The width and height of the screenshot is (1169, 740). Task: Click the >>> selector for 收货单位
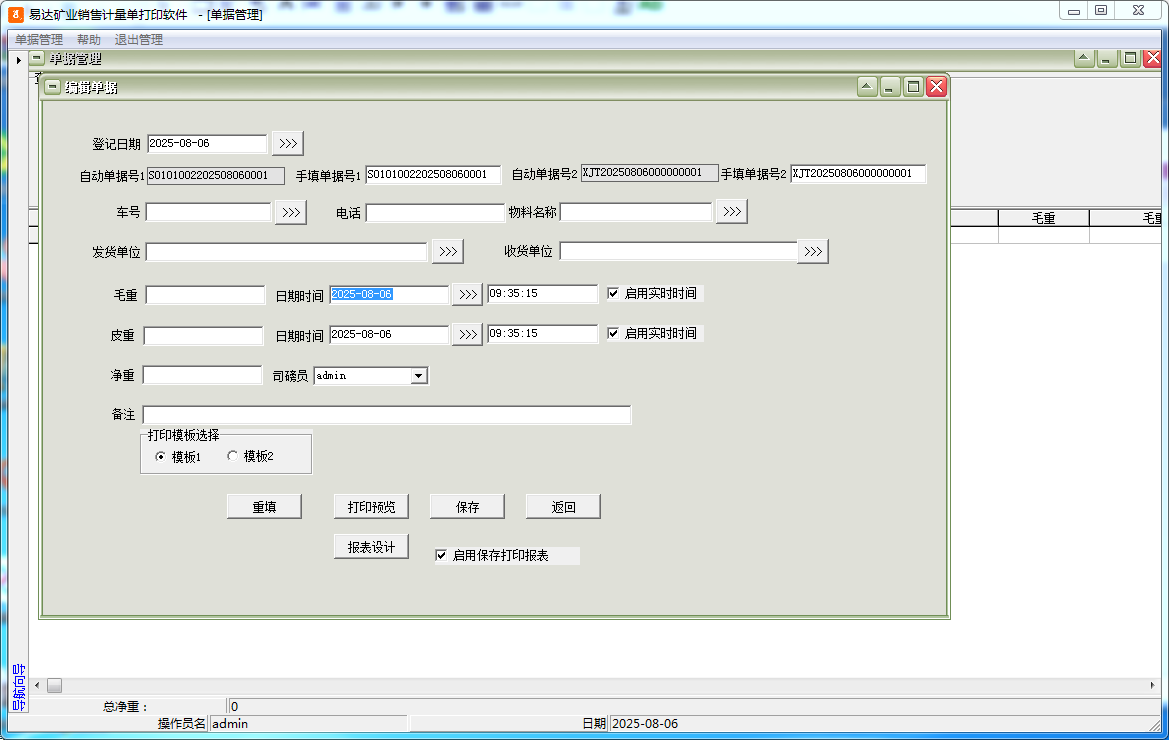click(813, 251)
